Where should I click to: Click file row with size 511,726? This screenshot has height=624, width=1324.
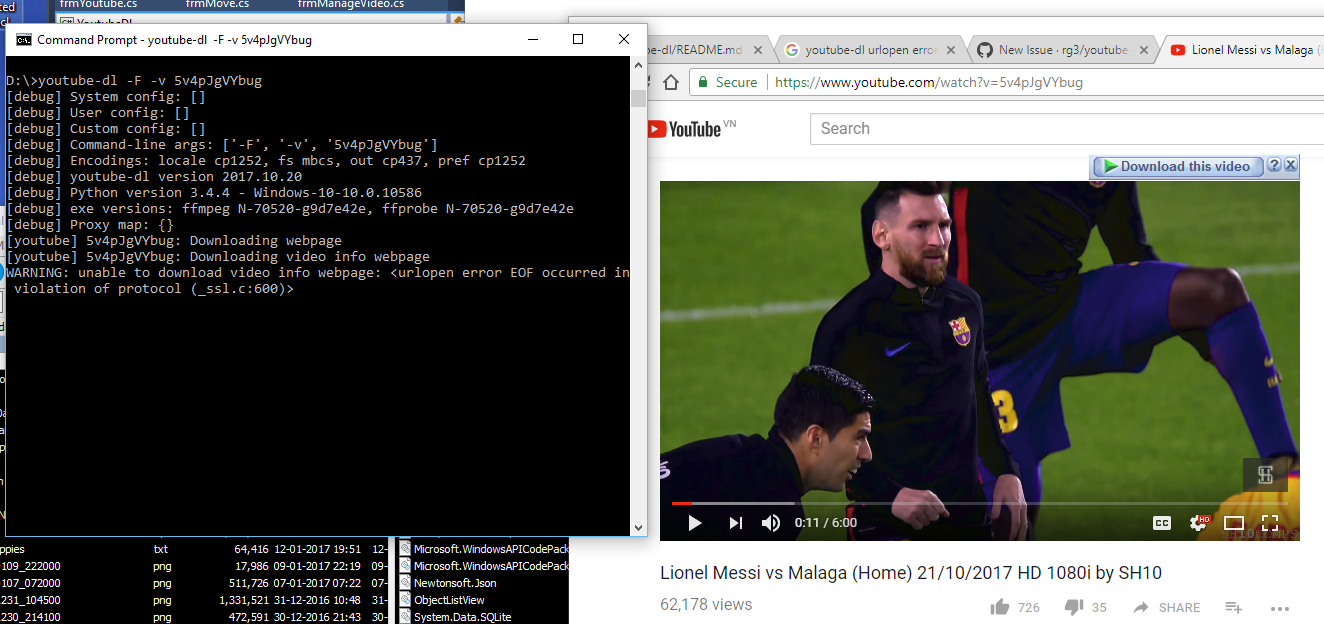point(195,583)
